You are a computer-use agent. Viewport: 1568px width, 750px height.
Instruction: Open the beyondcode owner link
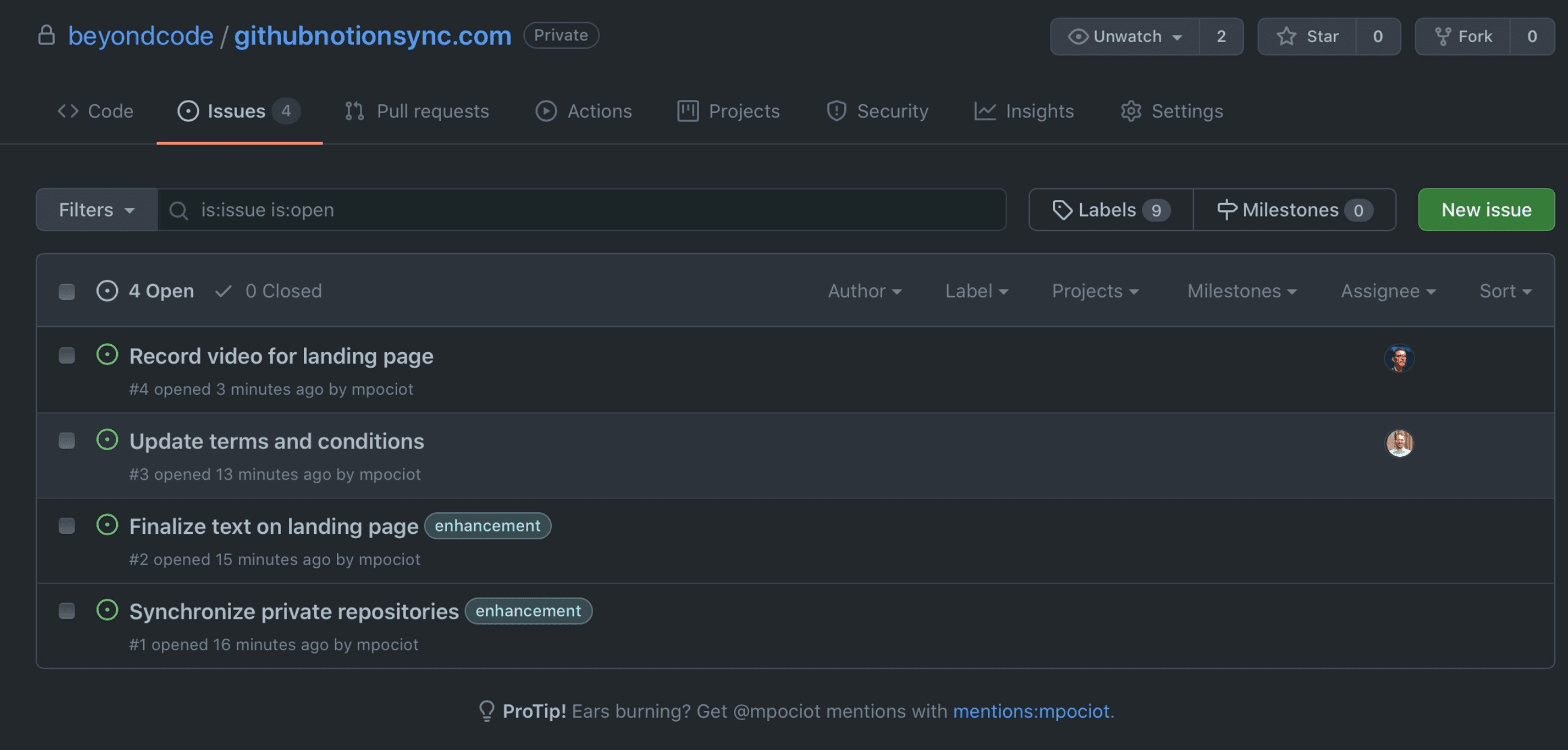coord(141,36)
